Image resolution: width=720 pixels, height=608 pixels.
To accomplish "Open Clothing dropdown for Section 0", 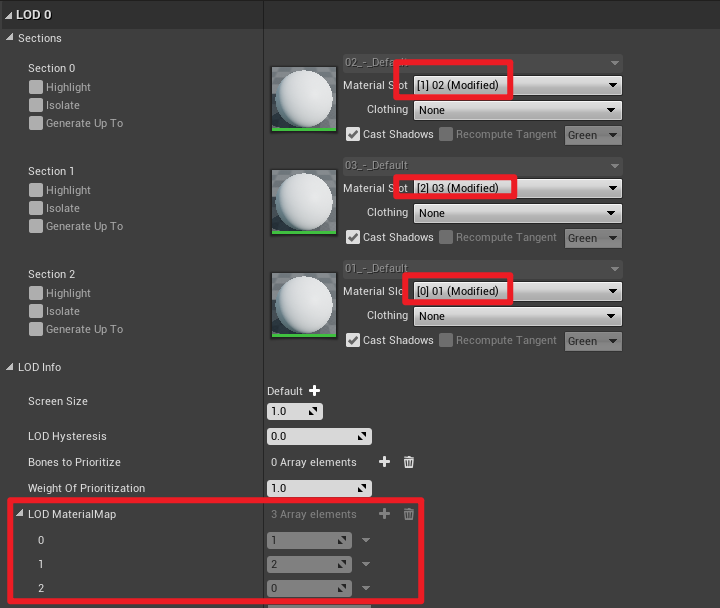I will coord(518,110).
